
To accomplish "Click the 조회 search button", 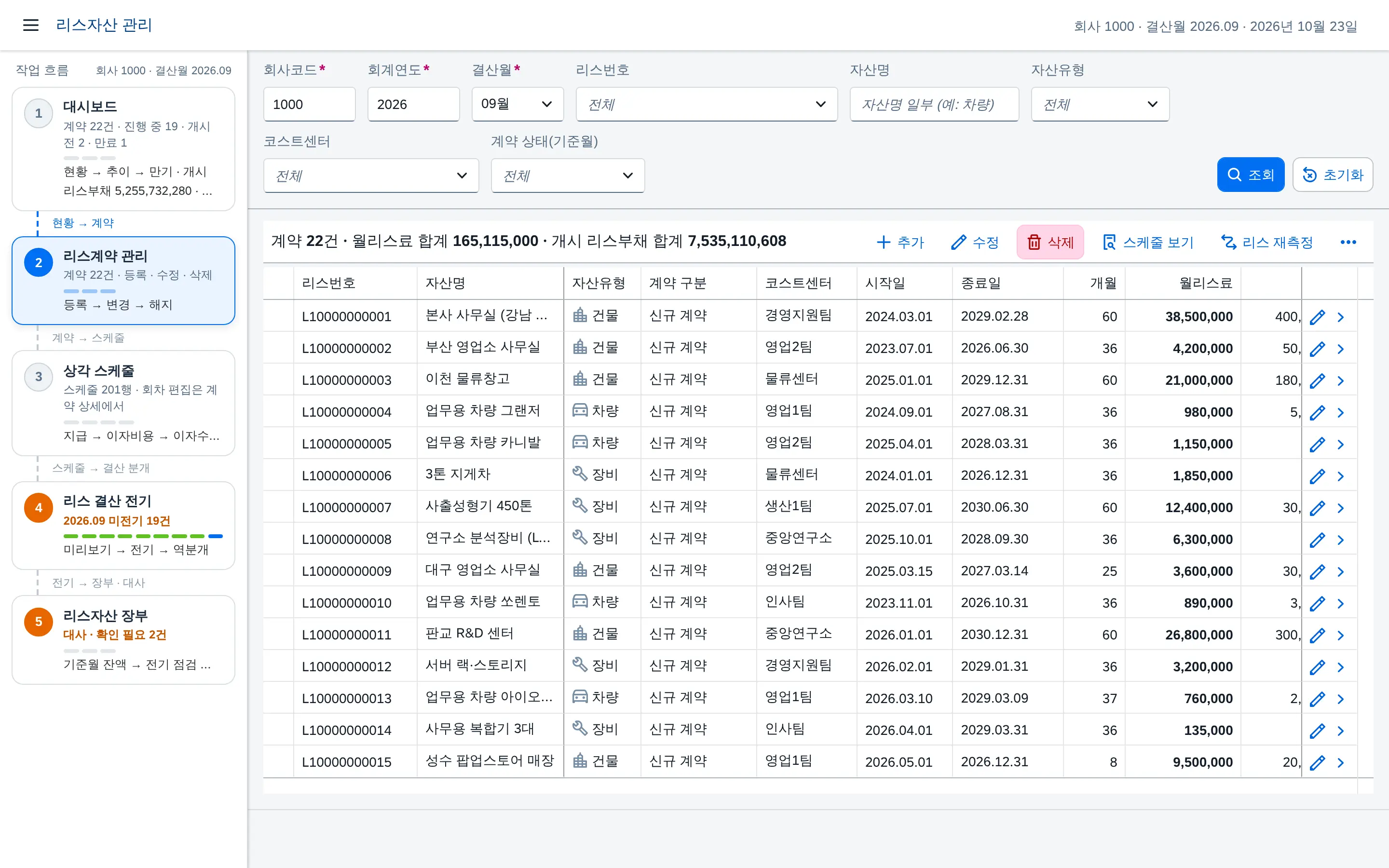I will (x=1250, y=175).
